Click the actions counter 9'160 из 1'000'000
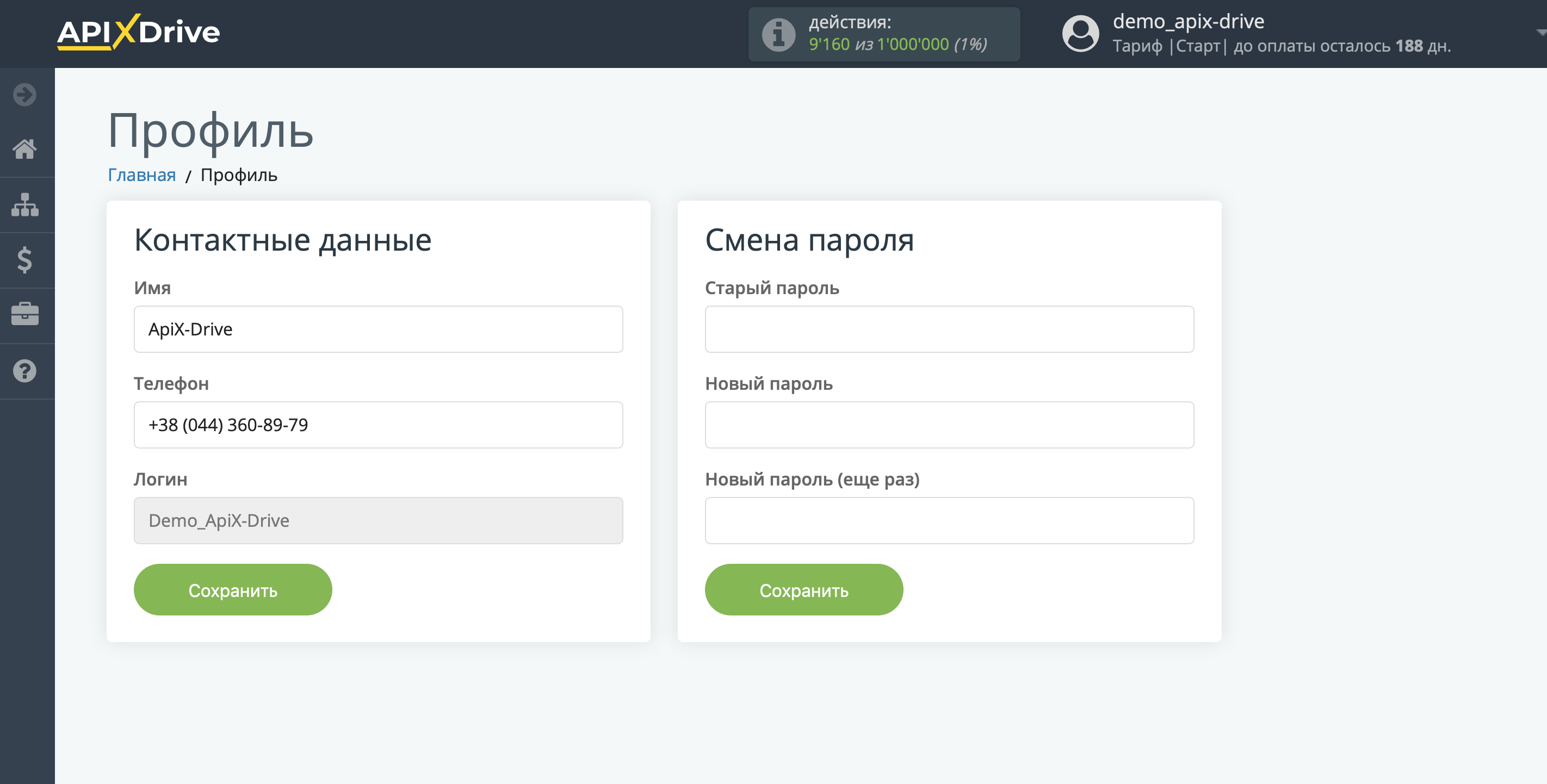 897,45
